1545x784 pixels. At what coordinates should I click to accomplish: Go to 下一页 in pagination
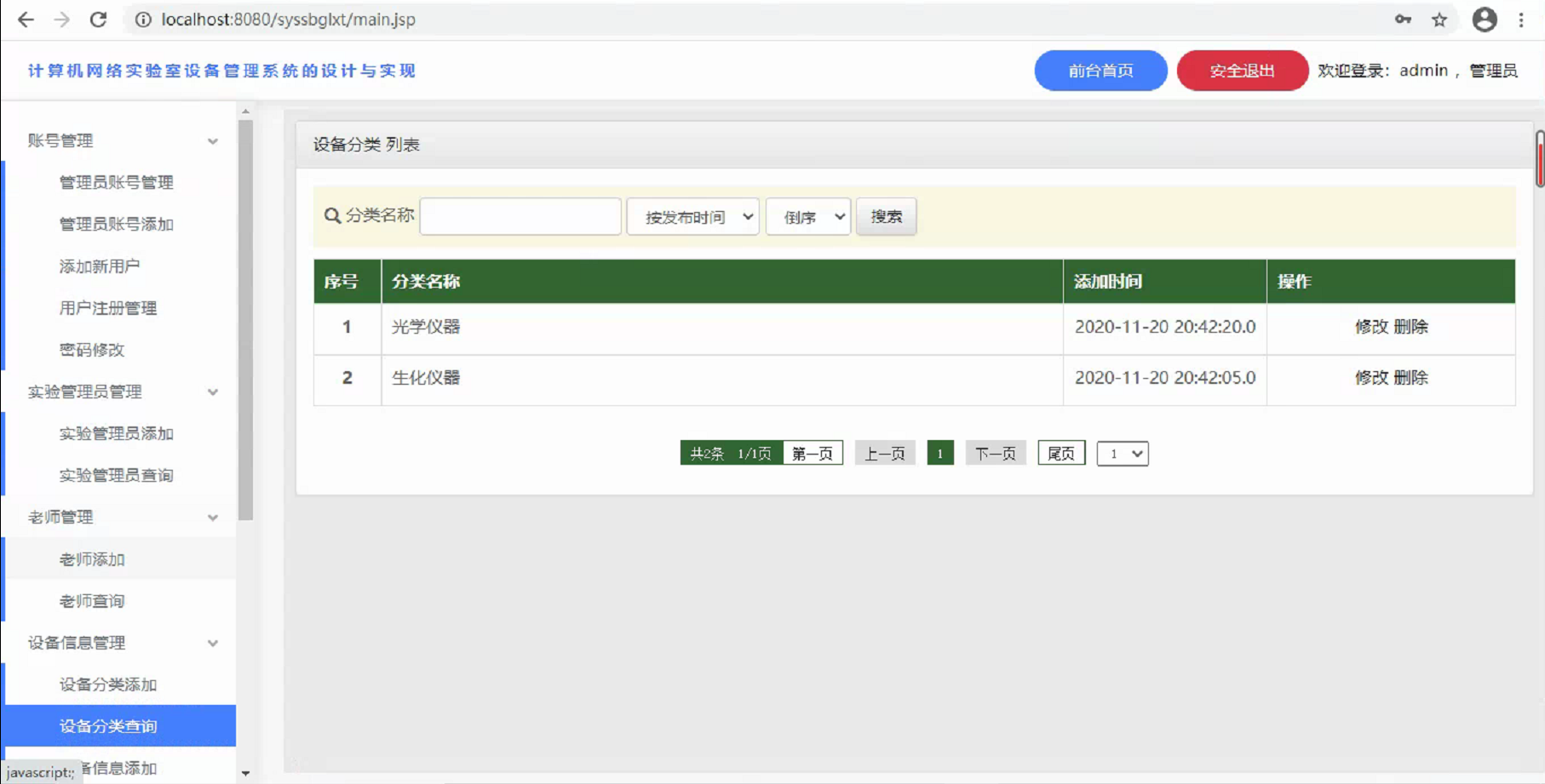(996, 454)
